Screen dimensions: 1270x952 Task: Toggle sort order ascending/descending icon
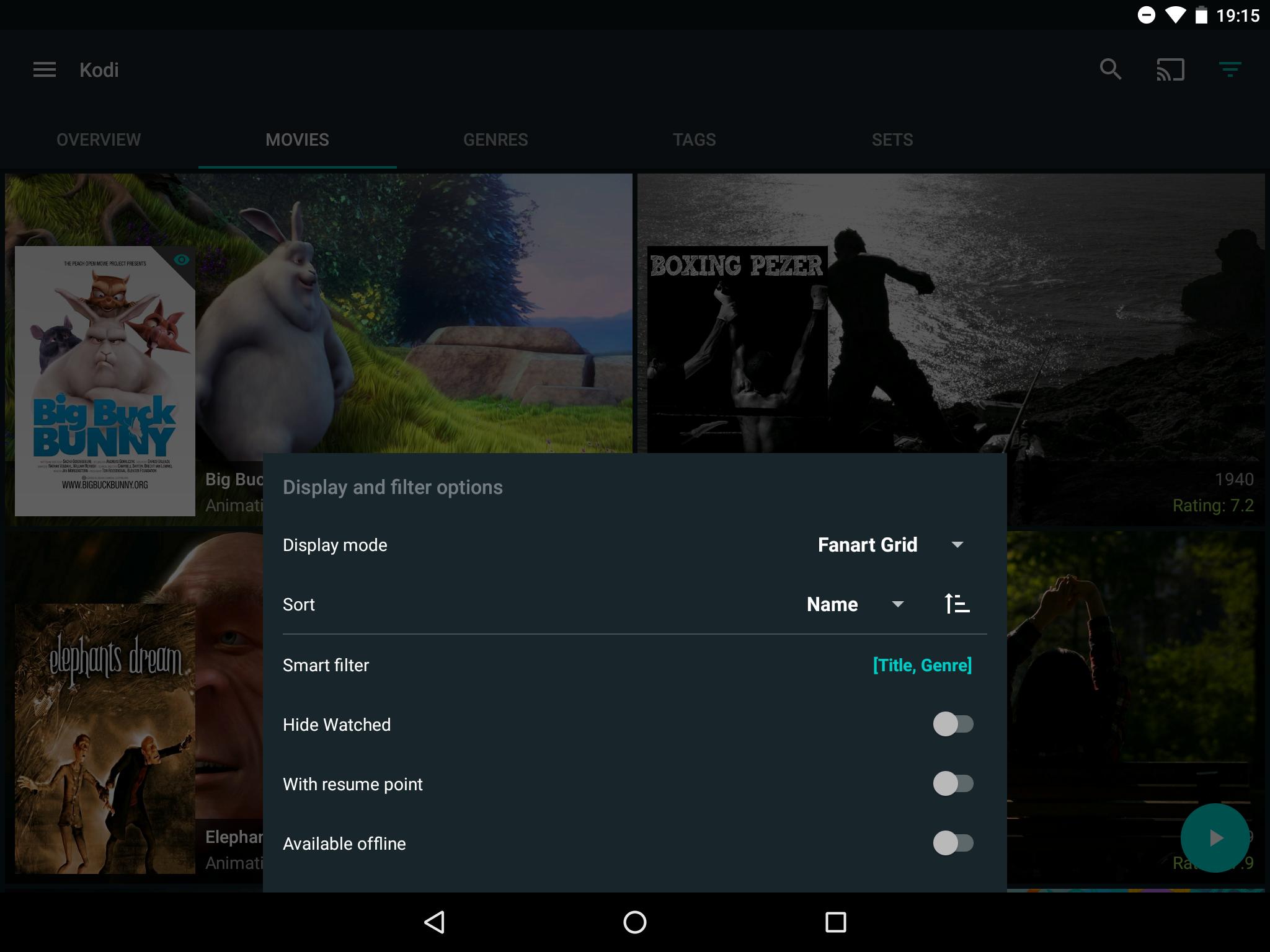coord(957,604)
